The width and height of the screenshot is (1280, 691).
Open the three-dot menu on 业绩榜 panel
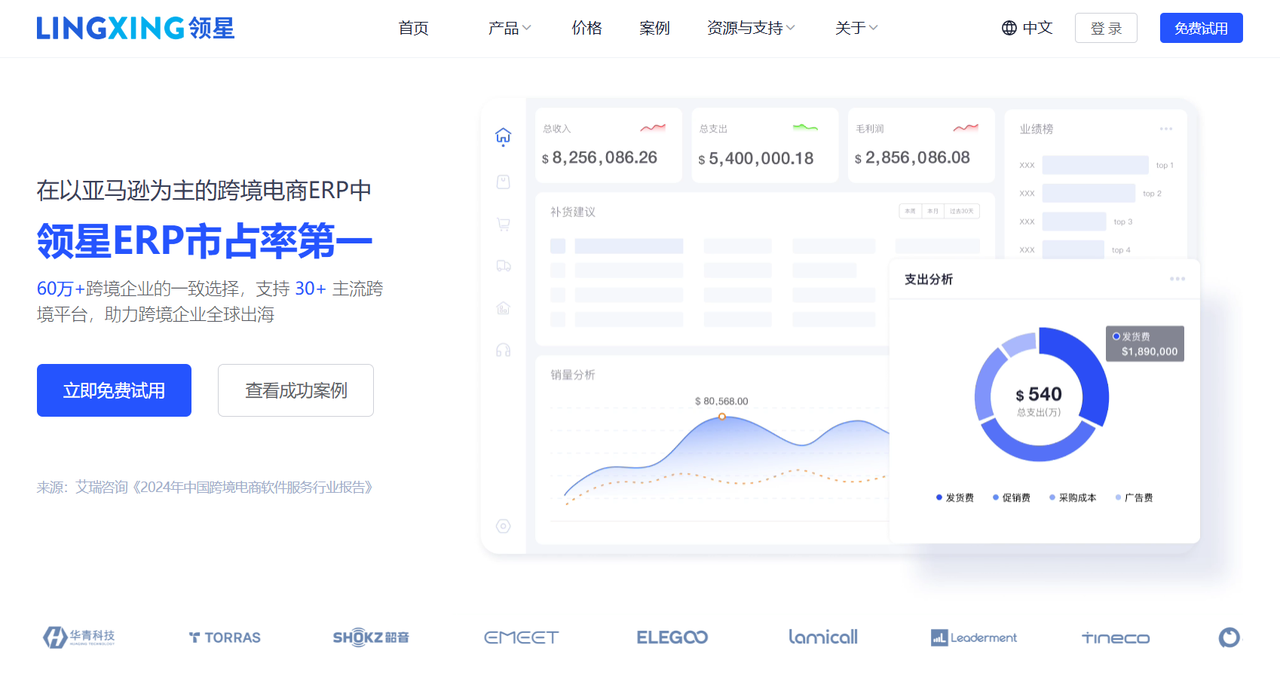1166,129
